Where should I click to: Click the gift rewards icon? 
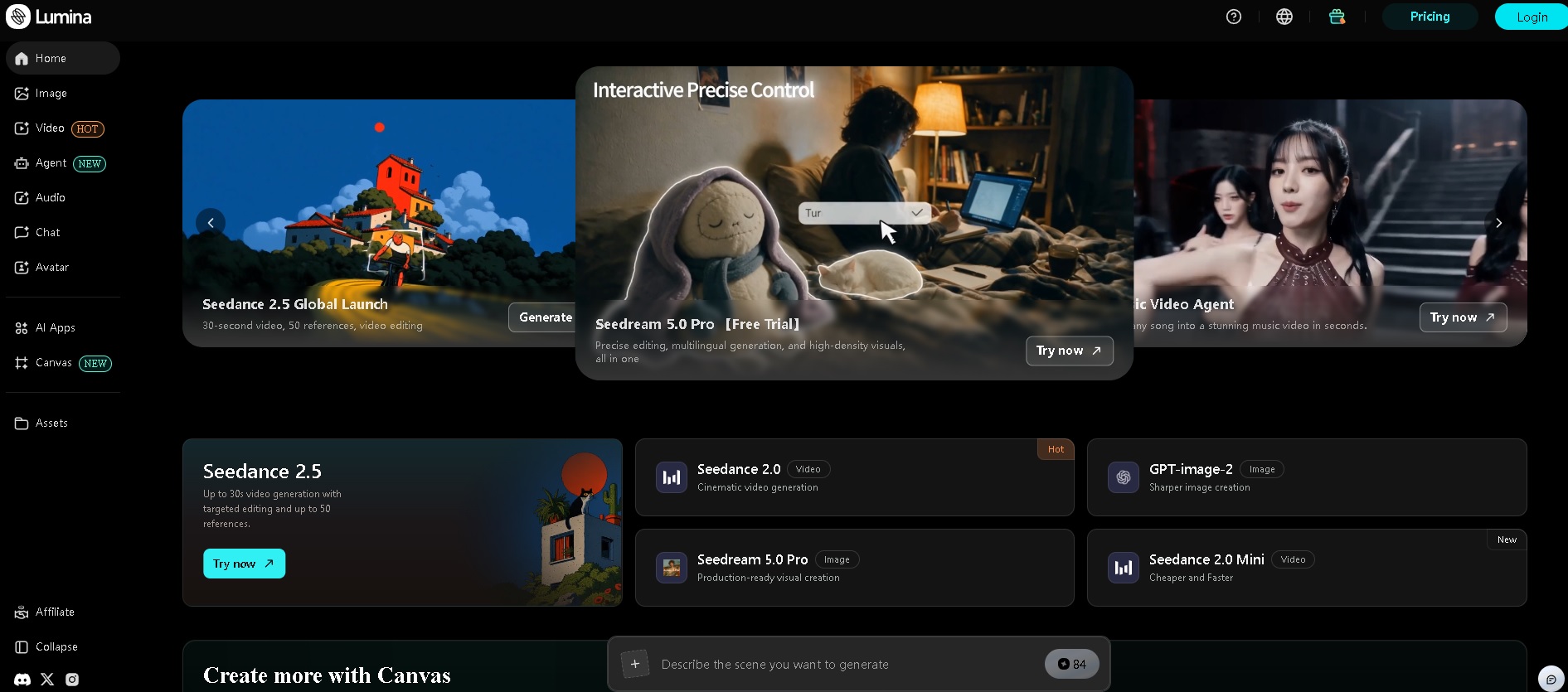click(1337, 17)
